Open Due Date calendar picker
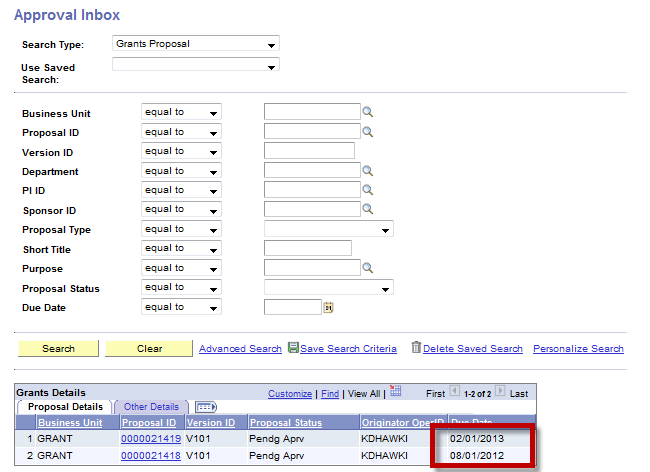The image size is (650, 472). 328,307
